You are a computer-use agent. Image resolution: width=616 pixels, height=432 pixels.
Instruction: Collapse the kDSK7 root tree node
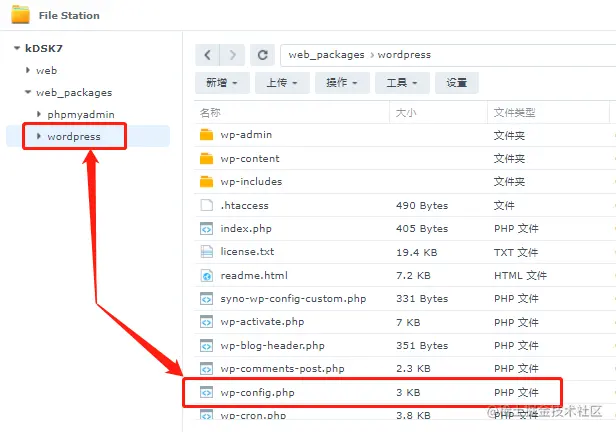point(17,48)
